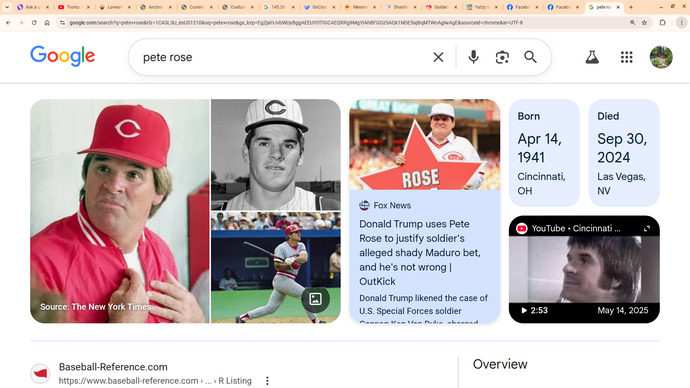Click the baseball-reference.com URL breadcrumb
Image resolution: width=690 pixels, height=388 pixels.
coord(155,381)
